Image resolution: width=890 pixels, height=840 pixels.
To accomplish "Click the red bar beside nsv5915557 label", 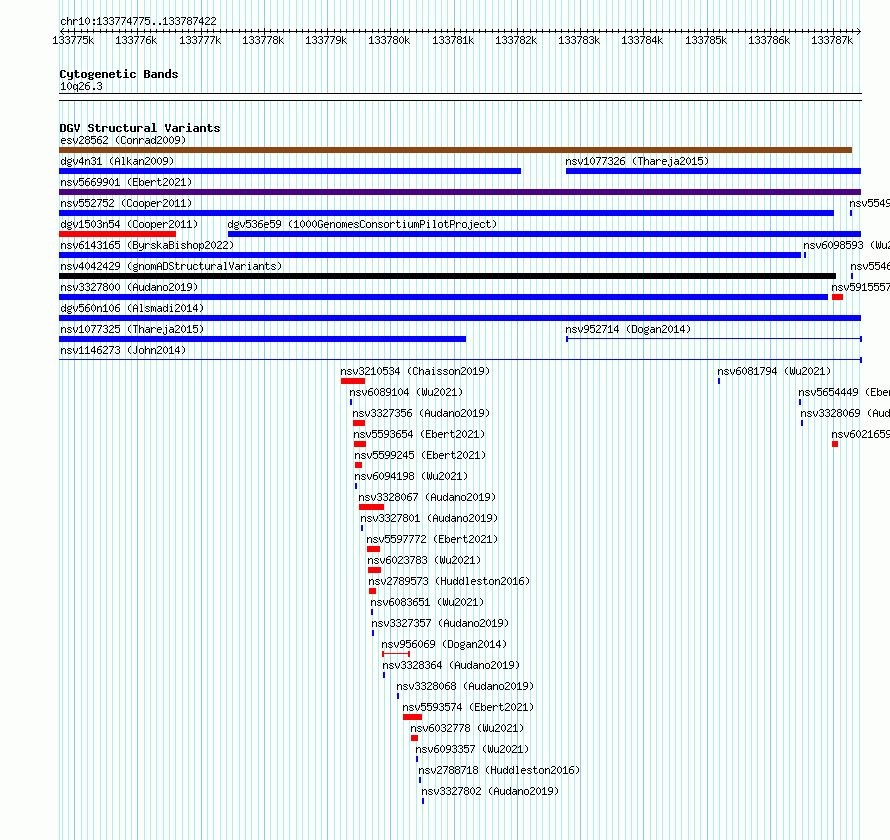I will (837, 297).
